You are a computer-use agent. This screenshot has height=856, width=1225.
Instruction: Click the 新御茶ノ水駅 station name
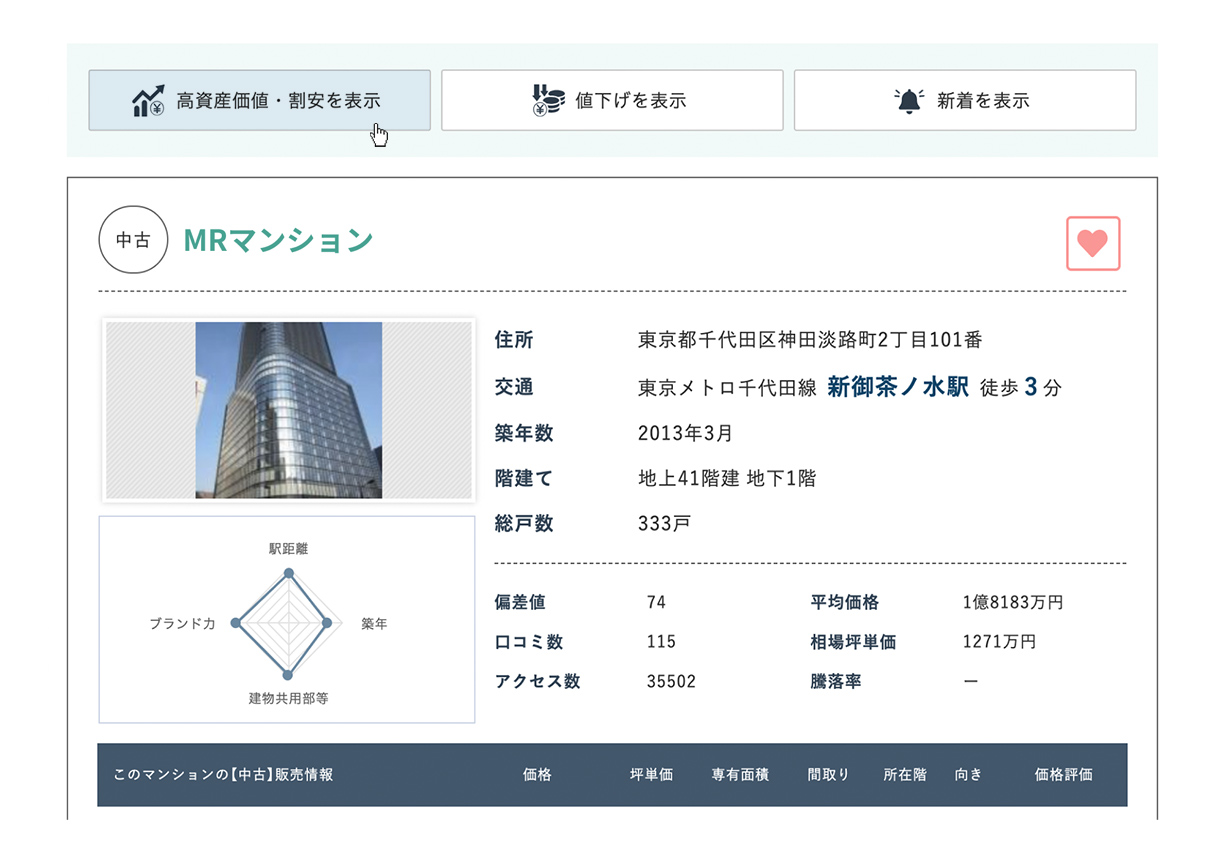[898, 387]
